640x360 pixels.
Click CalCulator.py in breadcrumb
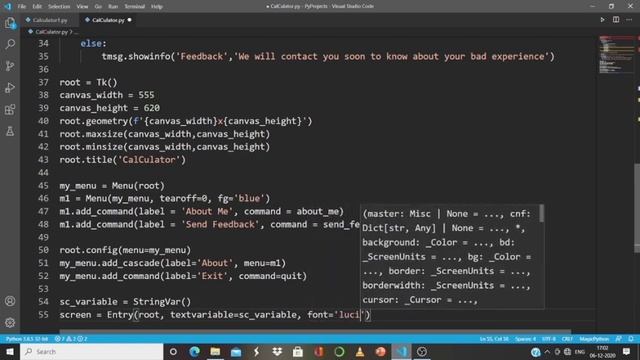coord(52,31)
